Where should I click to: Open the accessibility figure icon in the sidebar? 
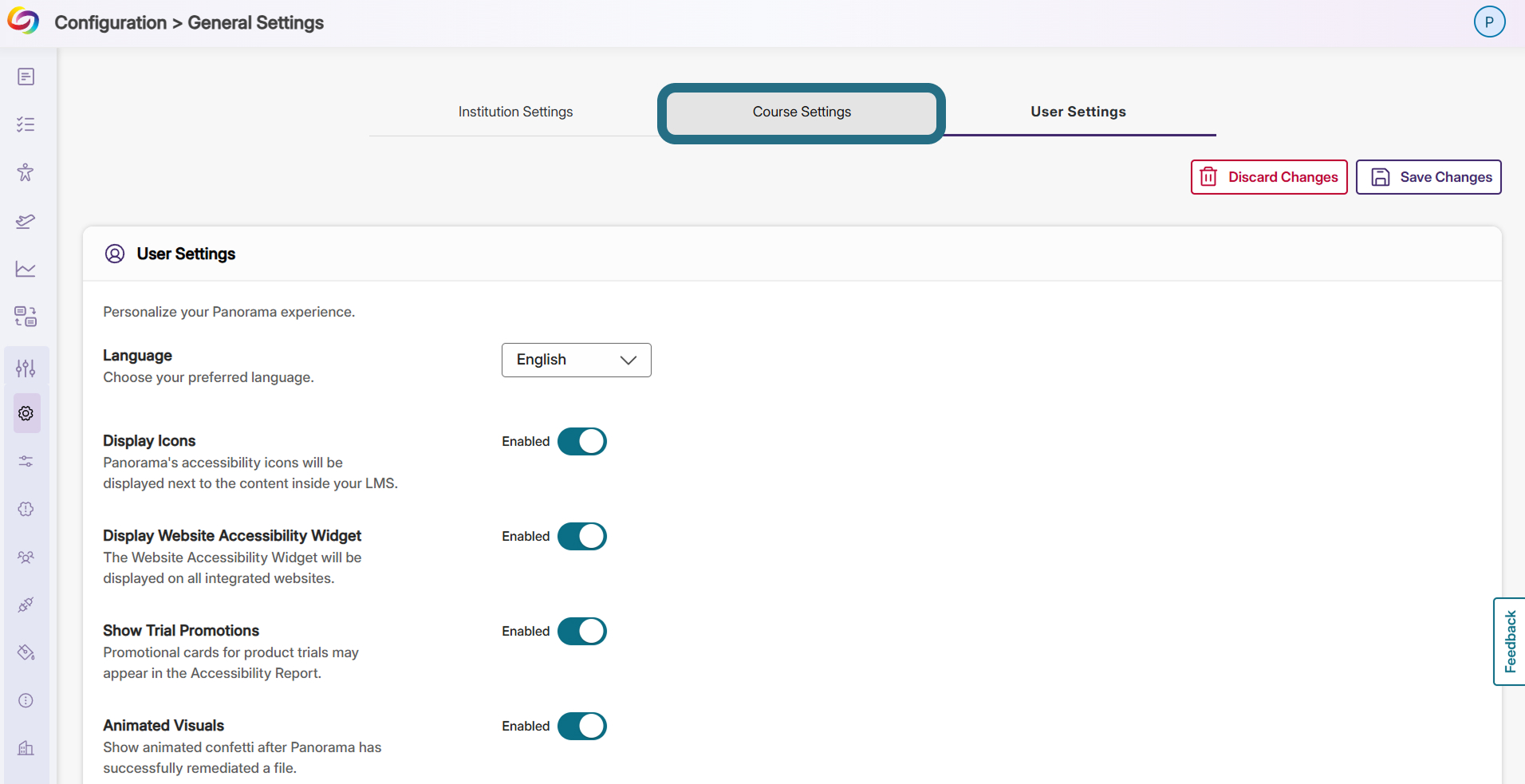26,172
